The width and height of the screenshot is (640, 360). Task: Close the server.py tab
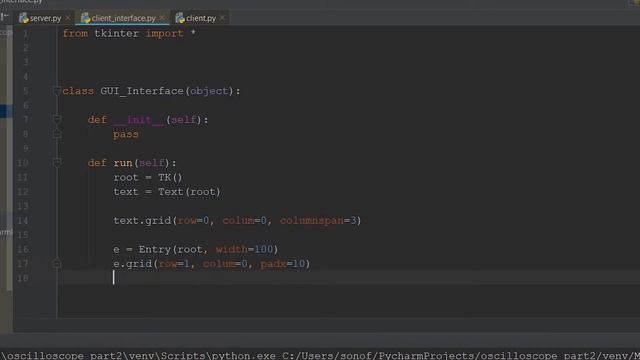[68, 18]
